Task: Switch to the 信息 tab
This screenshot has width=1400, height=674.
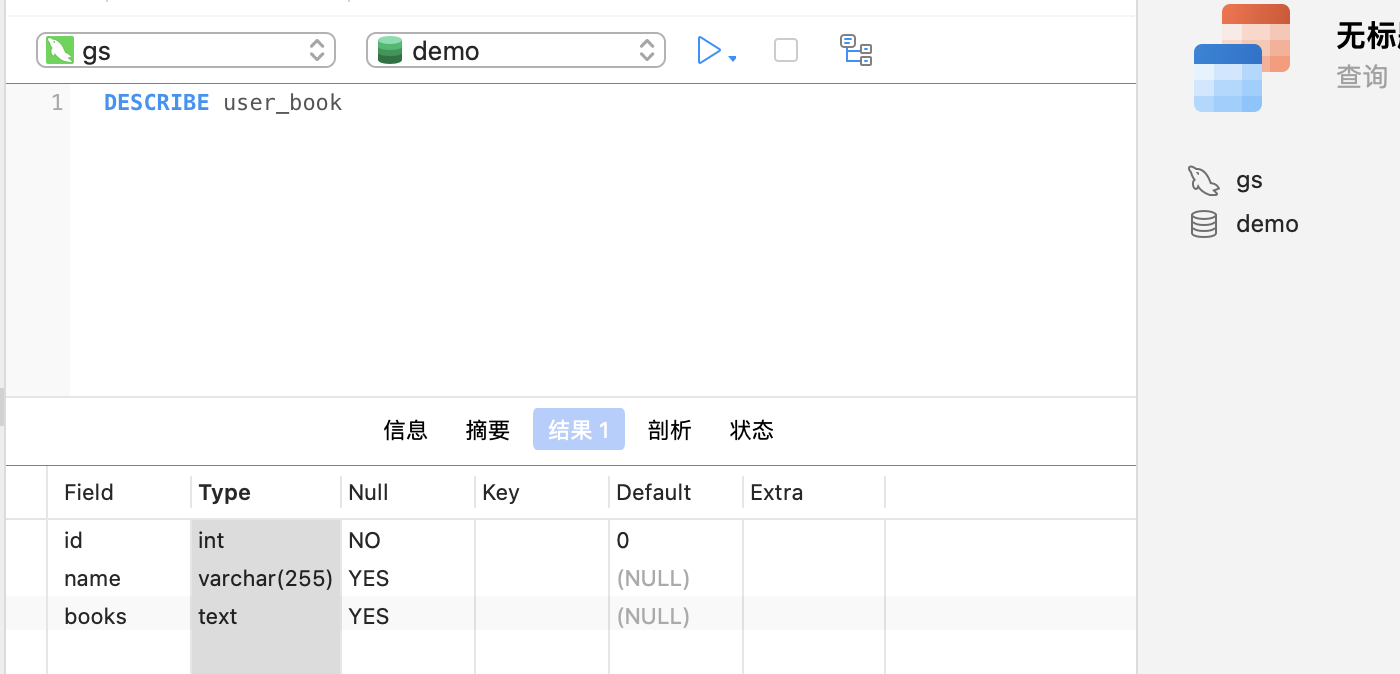Action: coord(406,430)
